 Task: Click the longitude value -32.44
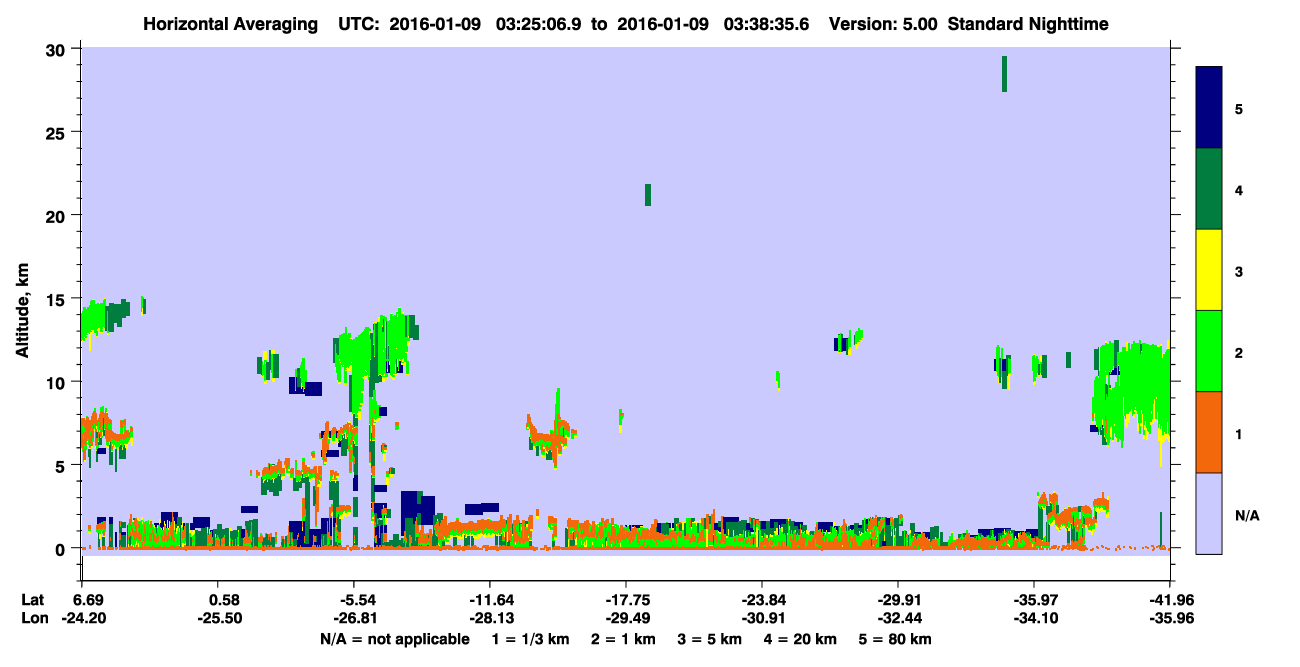pyautogui.click(x=898, y=619)
